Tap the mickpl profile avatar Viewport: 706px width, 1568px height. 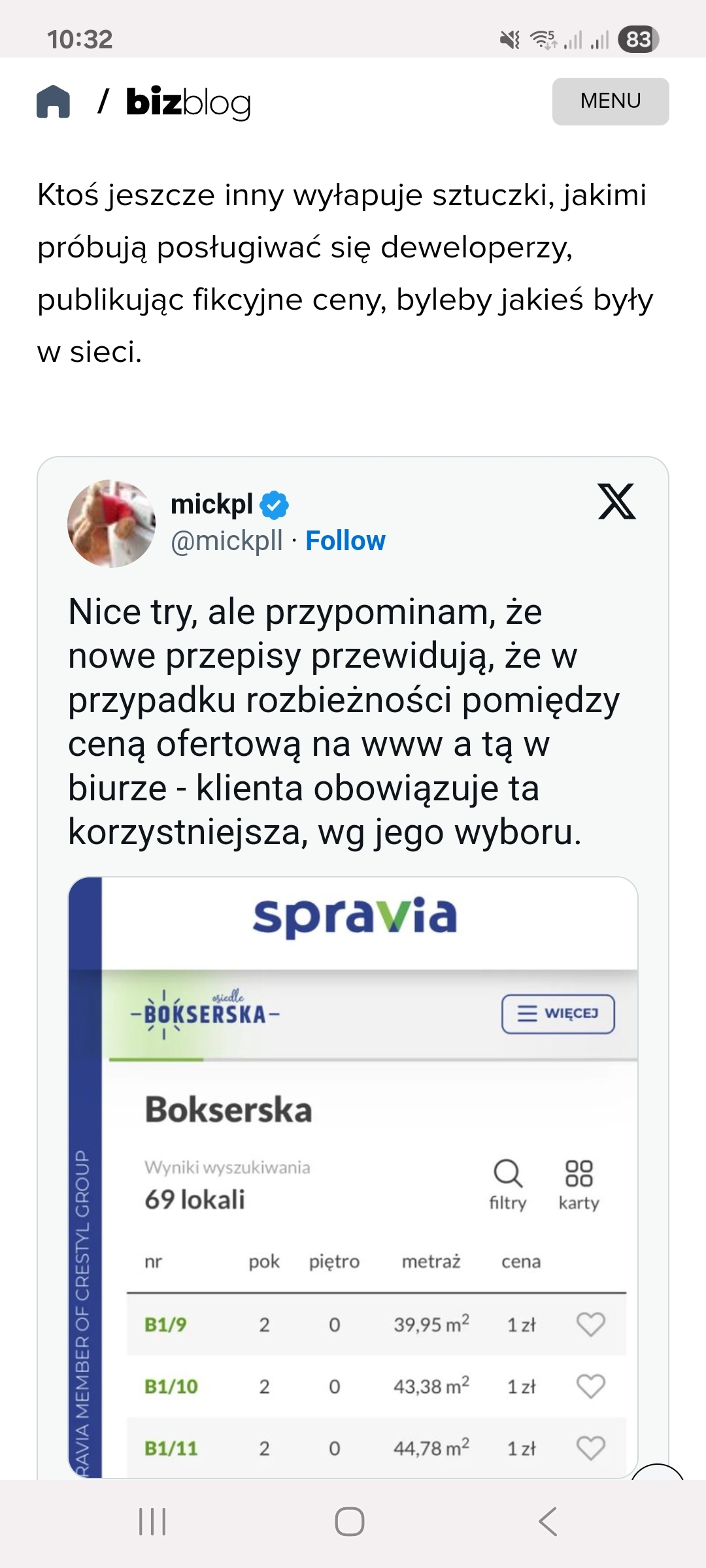point(111,523)
